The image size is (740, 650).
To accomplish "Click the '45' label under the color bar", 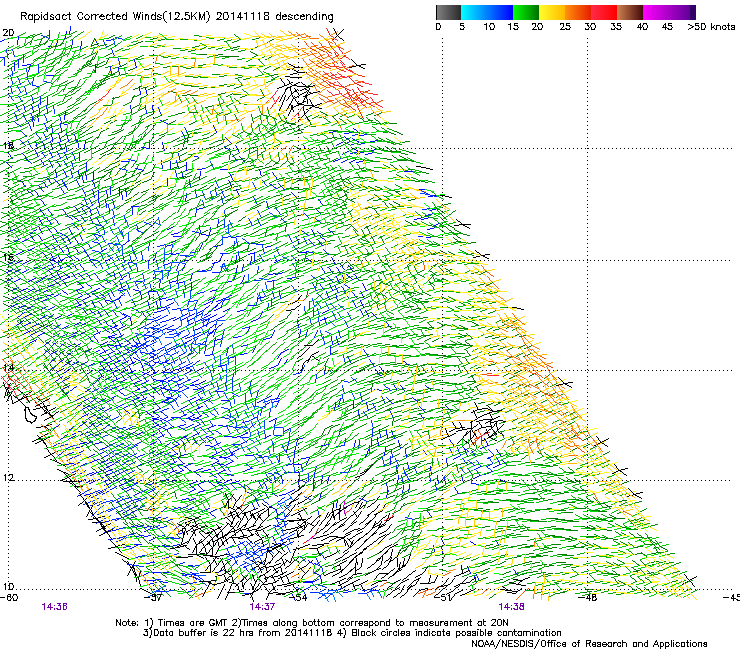I will [x=667, y=27].
